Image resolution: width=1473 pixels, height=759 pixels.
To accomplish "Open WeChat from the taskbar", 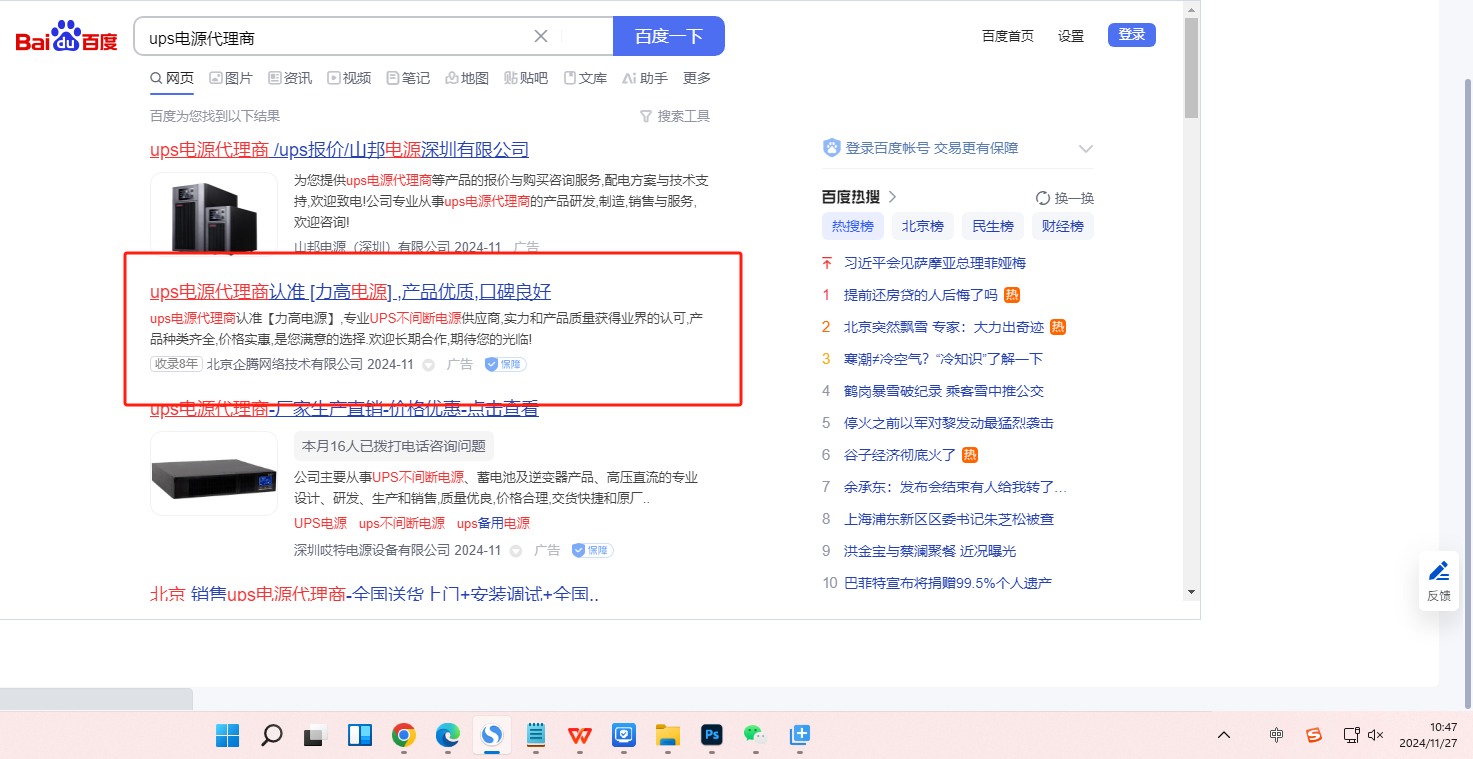I will pos(755,735).
